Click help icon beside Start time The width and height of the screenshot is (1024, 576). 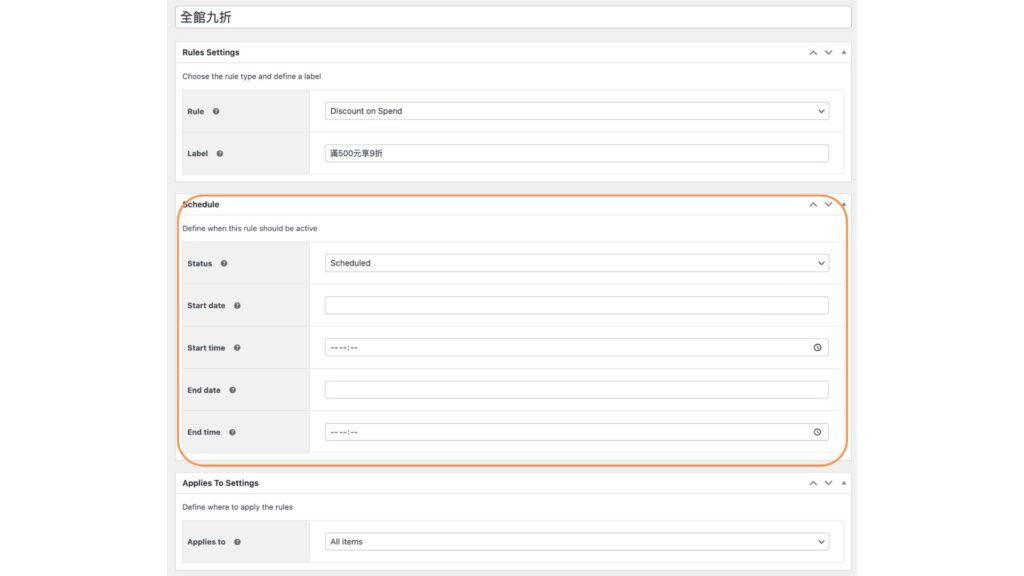237,348
